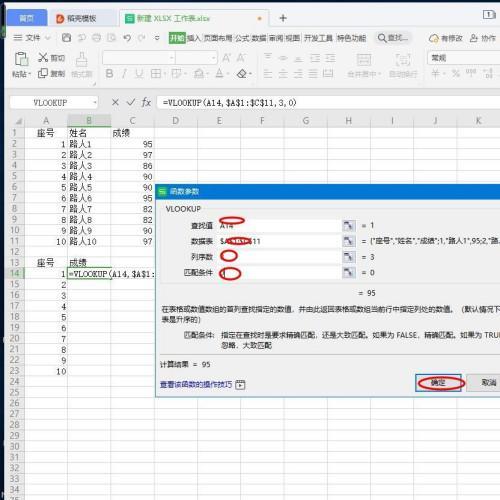The image size is (500, 500).
Task: Click the fill color bucket icon
Action: coord(199,73)
